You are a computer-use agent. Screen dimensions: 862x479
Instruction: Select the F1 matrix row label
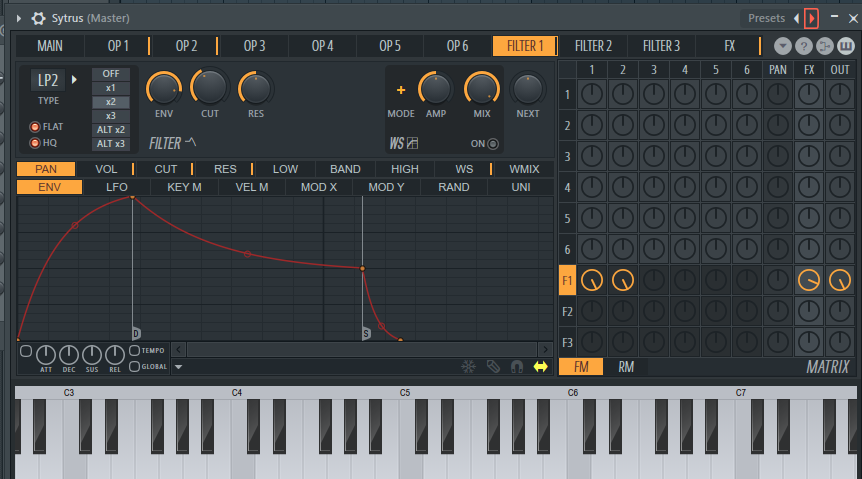567,281
